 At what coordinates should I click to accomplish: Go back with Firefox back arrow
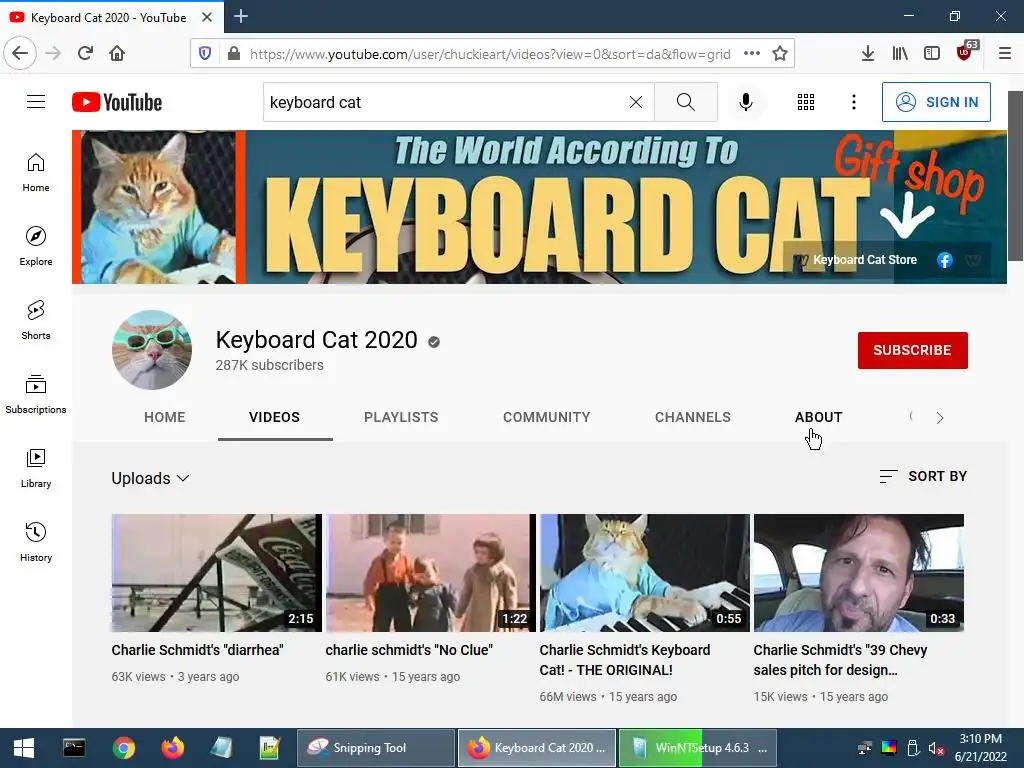point(20,53)
